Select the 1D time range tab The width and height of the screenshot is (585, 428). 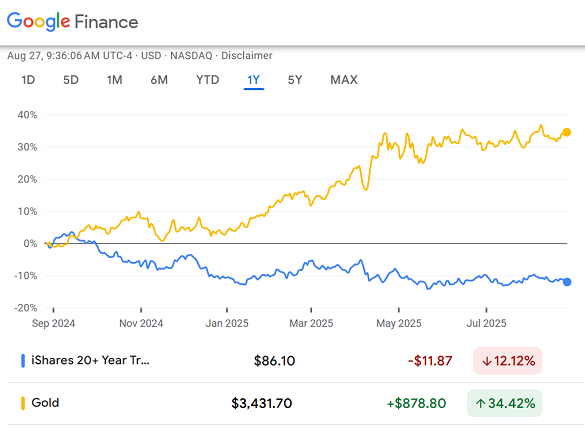pyautogui.click(x=28, y=80)
